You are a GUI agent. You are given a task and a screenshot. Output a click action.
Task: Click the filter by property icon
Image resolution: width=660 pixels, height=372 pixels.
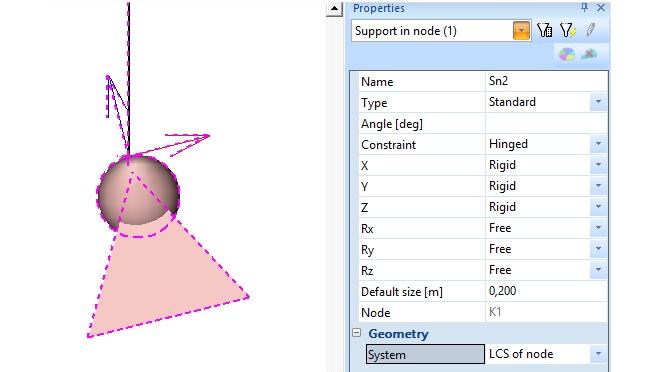(545, 30)
